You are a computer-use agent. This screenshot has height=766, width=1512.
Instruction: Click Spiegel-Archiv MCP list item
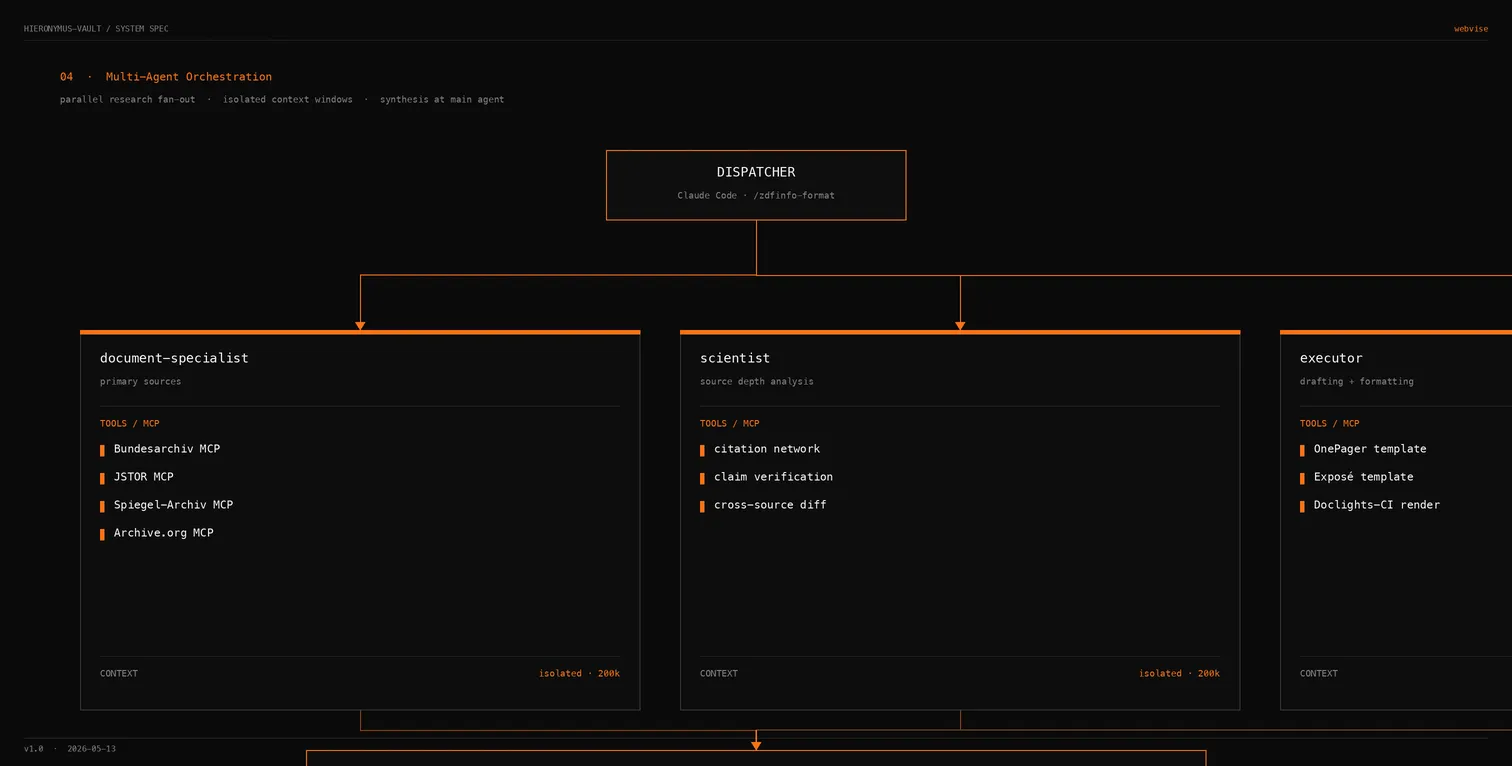[173, 505]
